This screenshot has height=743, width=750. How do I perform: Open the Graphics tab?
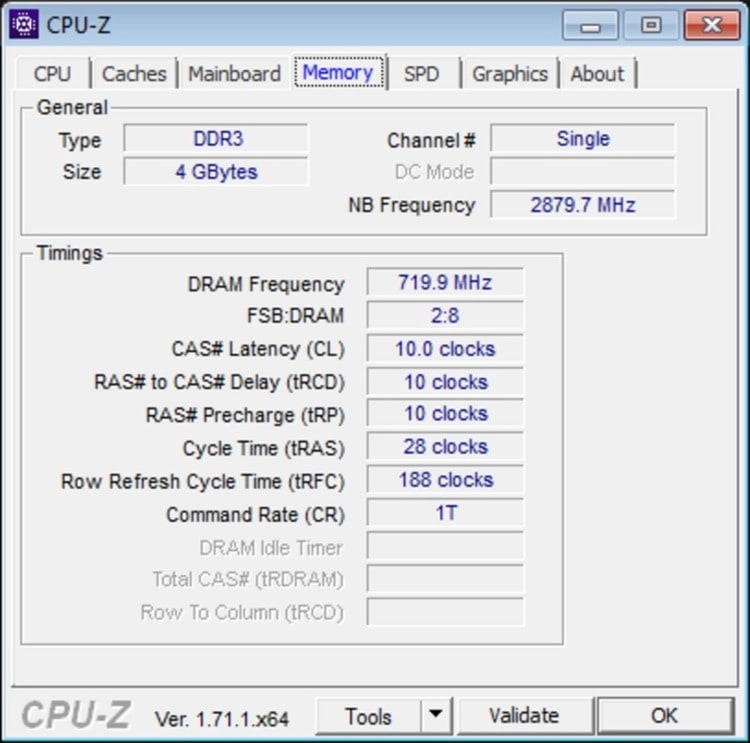pos(509,74)
